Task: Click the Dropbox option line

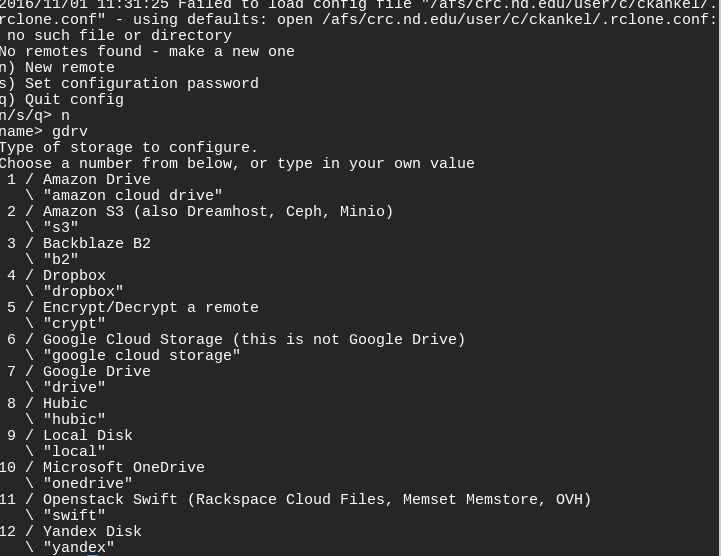Action: tap(74, 276)
